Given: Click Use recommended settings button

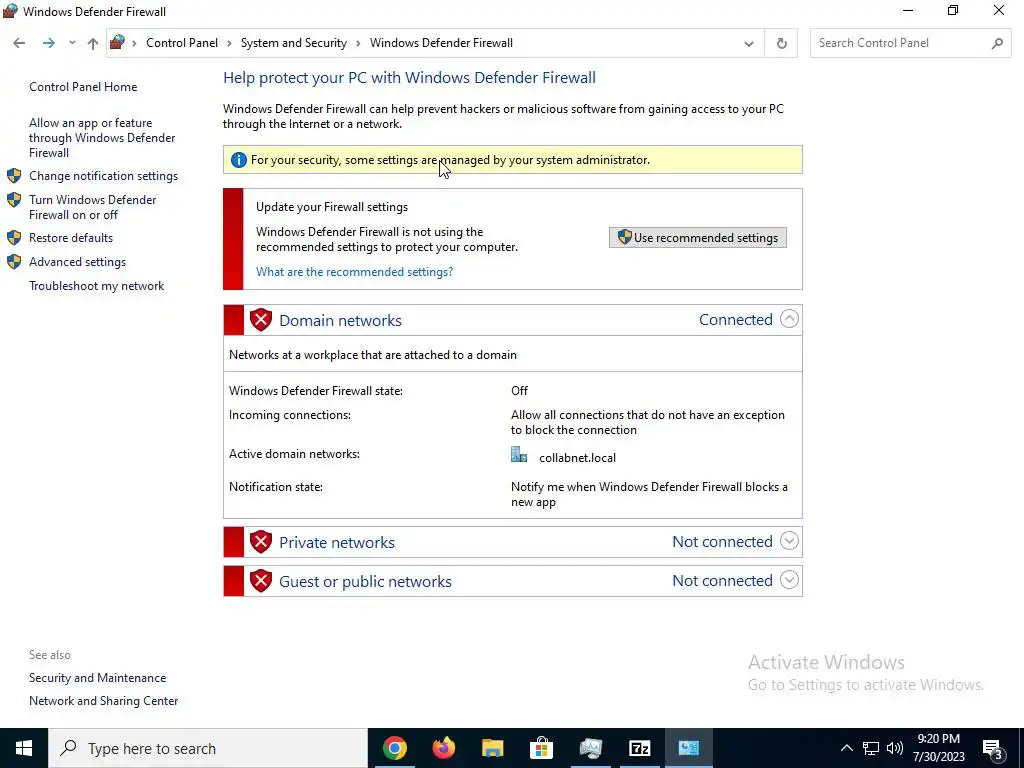Looking at the screenshot, I should coord(697,238).
